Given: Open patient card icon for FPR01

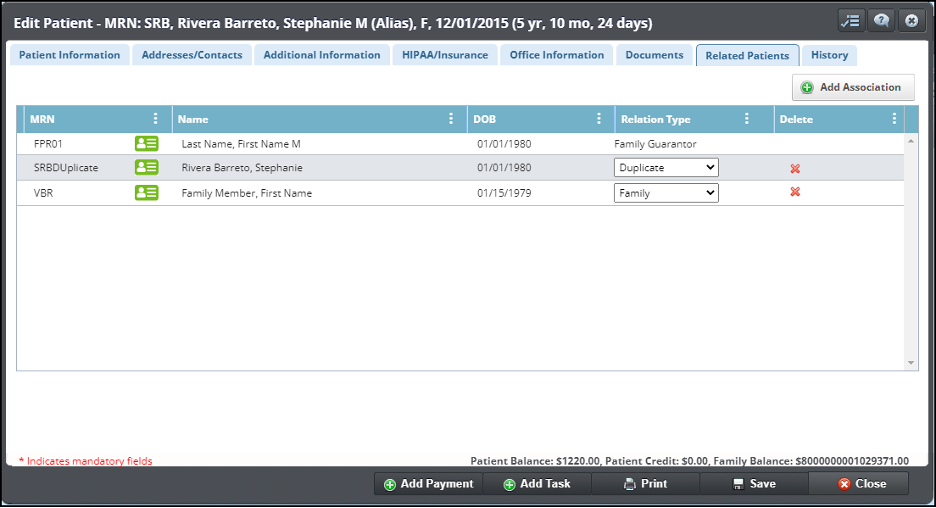Looking at the screenshot, I should pyautogui.click(x=146, y=144).
